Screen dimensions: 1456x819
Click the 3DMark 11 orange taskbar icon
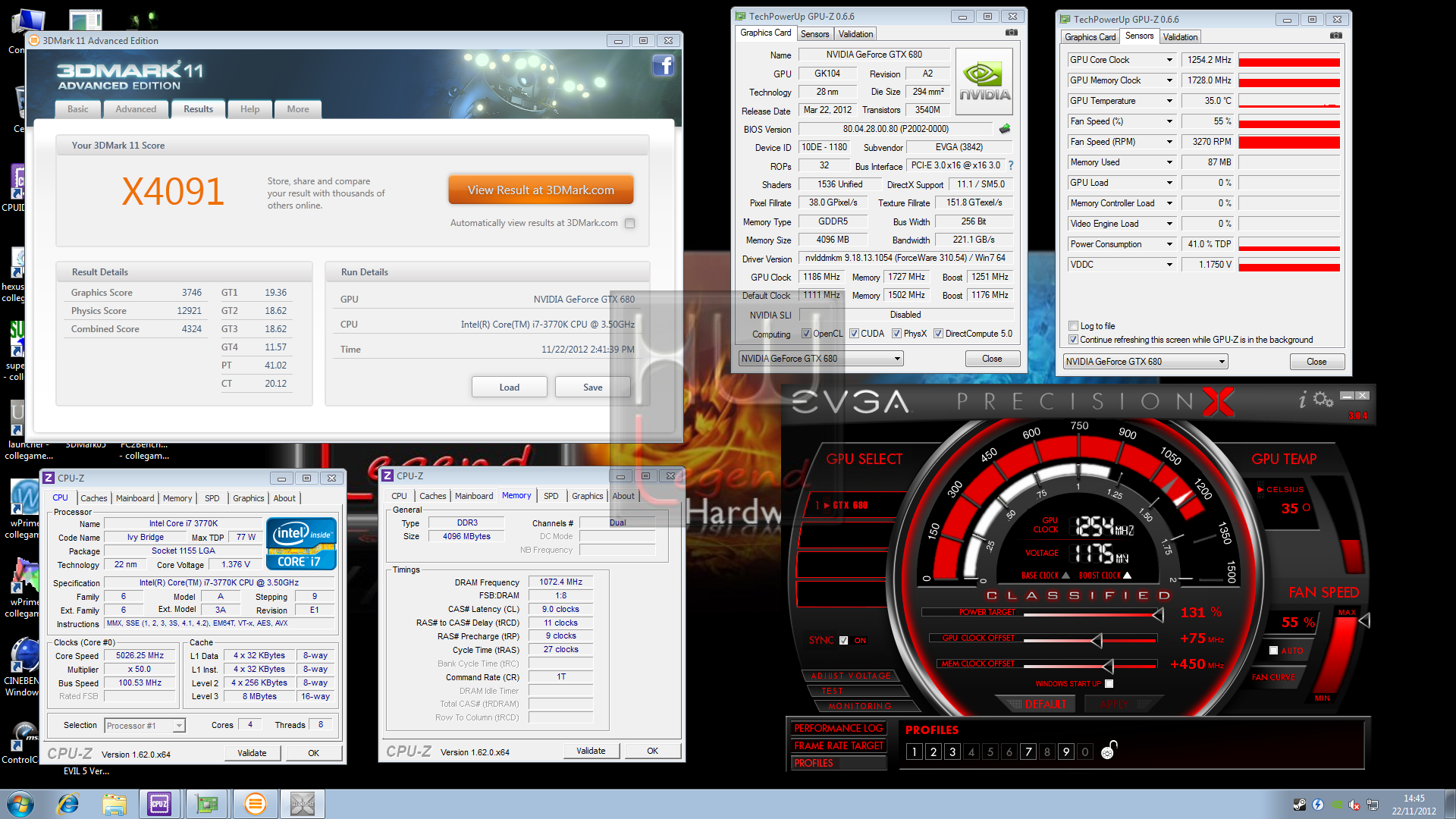(x=256, y=804)
